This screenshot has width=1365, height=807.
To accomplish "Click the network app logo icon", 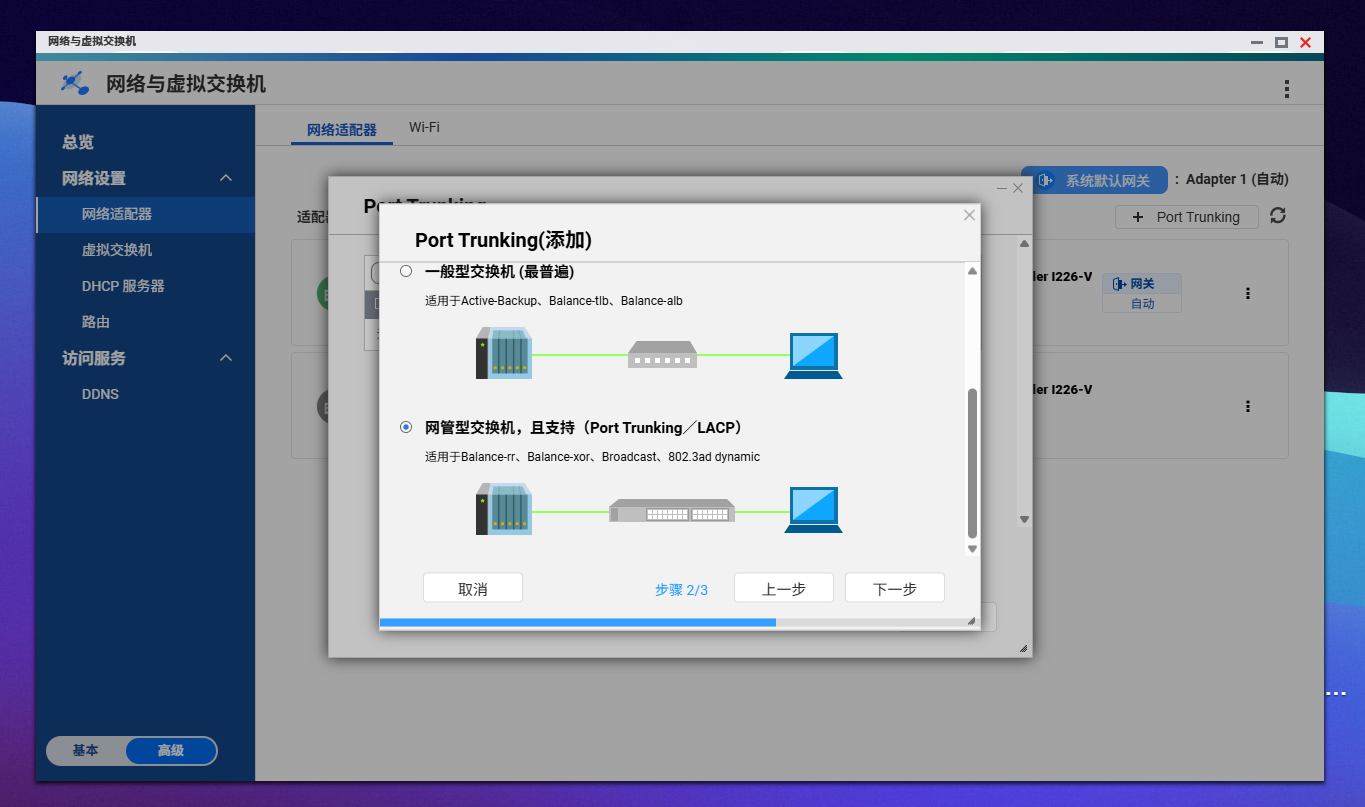I will [x=75, y=84].
